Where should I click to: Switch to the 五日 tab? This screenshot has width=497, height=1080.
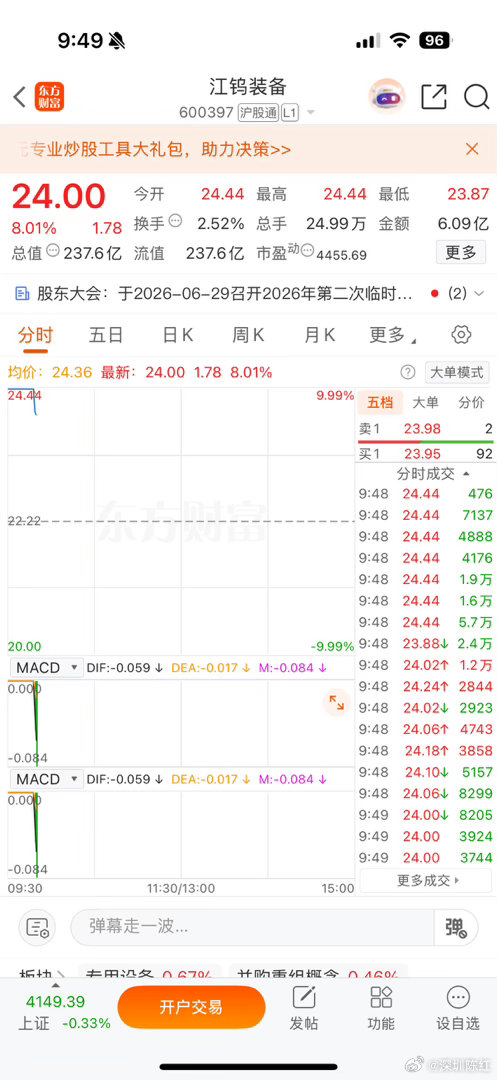(106, 335)
